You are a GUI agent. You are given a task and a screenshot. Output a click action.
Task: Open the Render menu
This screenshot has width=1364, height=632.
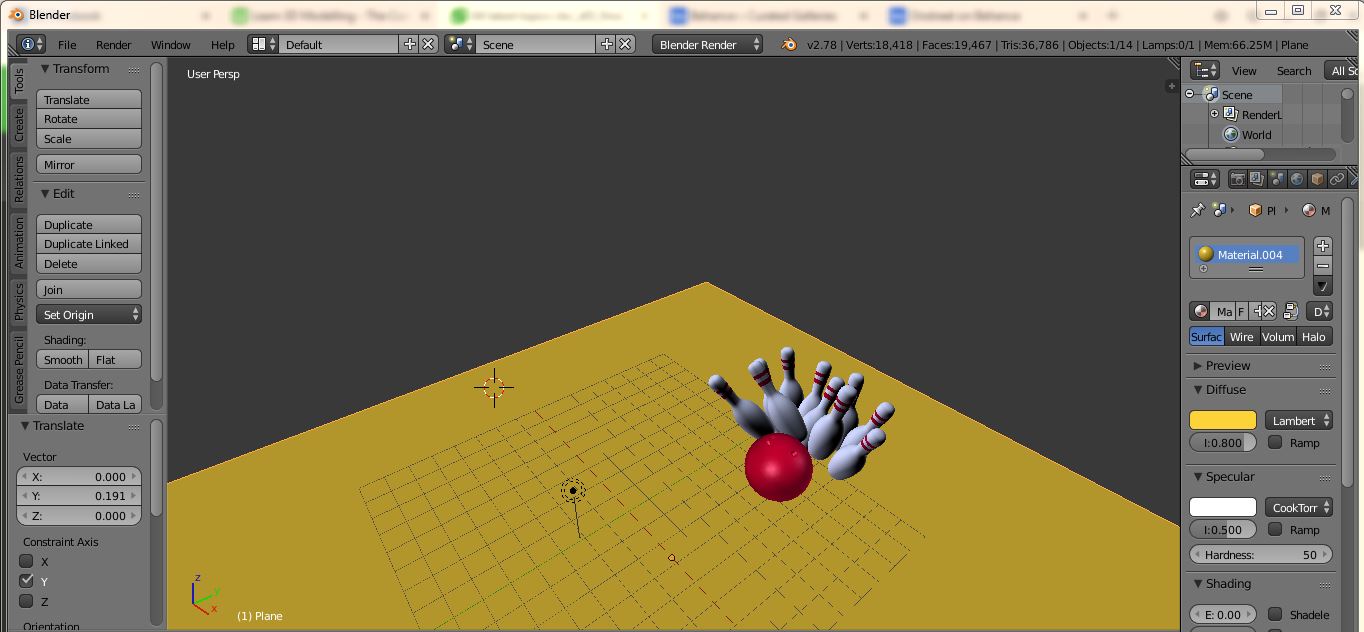click(113, 45)
